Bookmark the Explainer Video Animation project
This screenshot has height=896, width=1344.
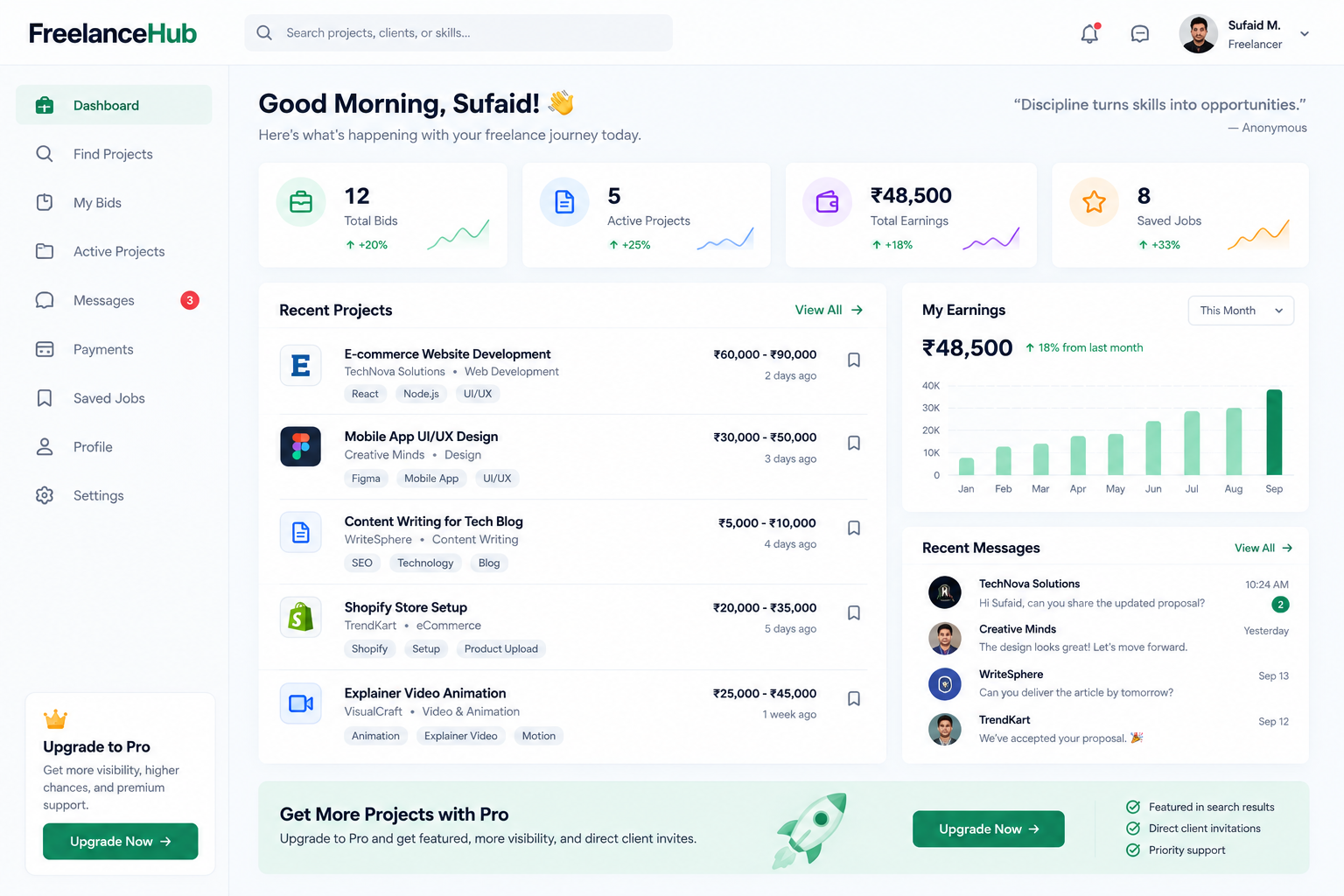[x=854, y=698]
